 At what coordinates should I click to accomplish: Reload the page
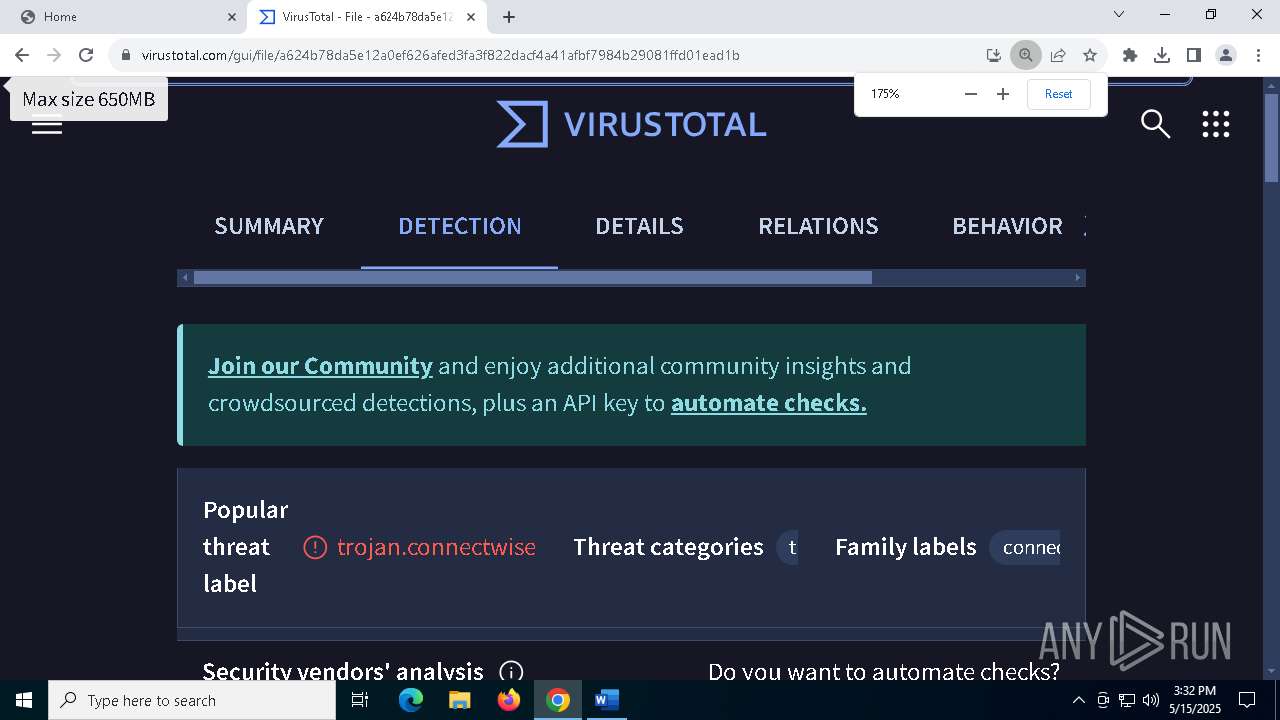tap(86, 55)
